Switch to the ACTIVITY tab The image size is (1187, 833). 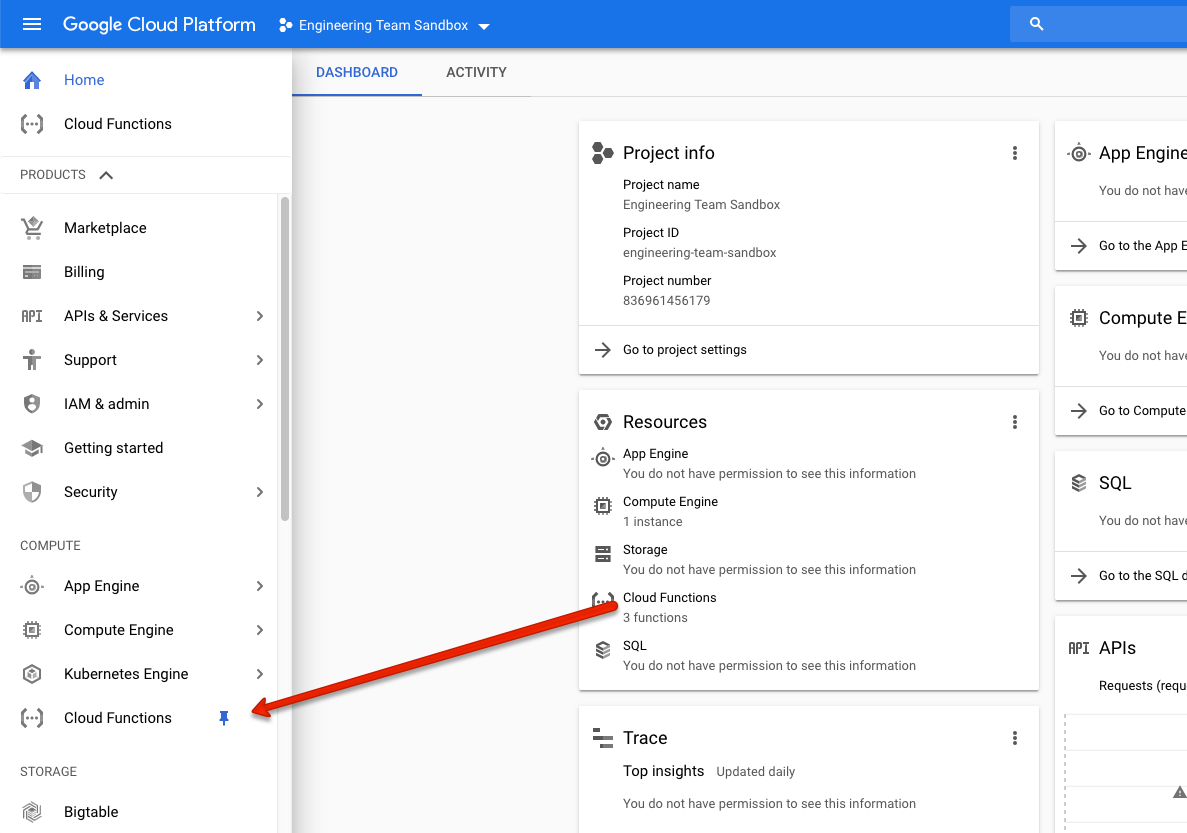point(476,73)
